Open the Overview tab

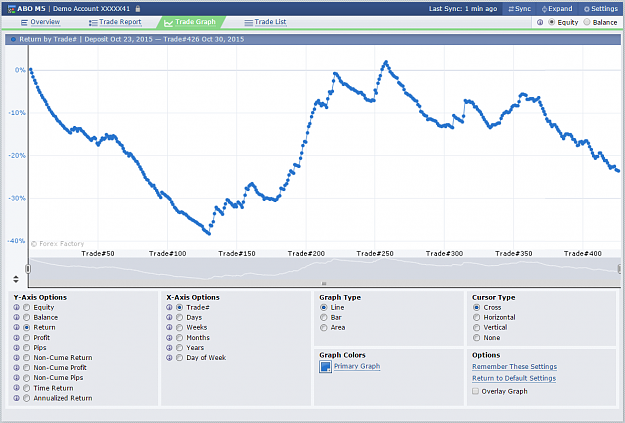point(40,22)
